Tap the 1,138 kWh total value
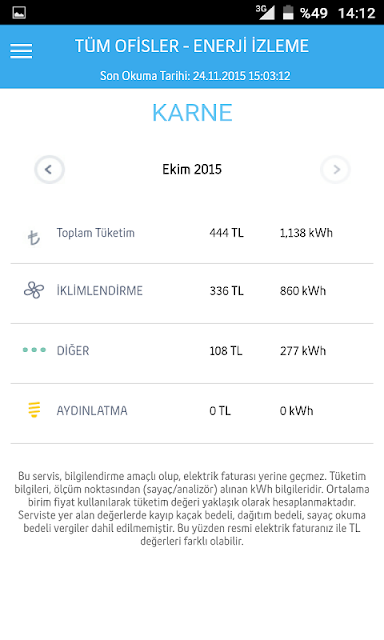 [x=306, y=233]
